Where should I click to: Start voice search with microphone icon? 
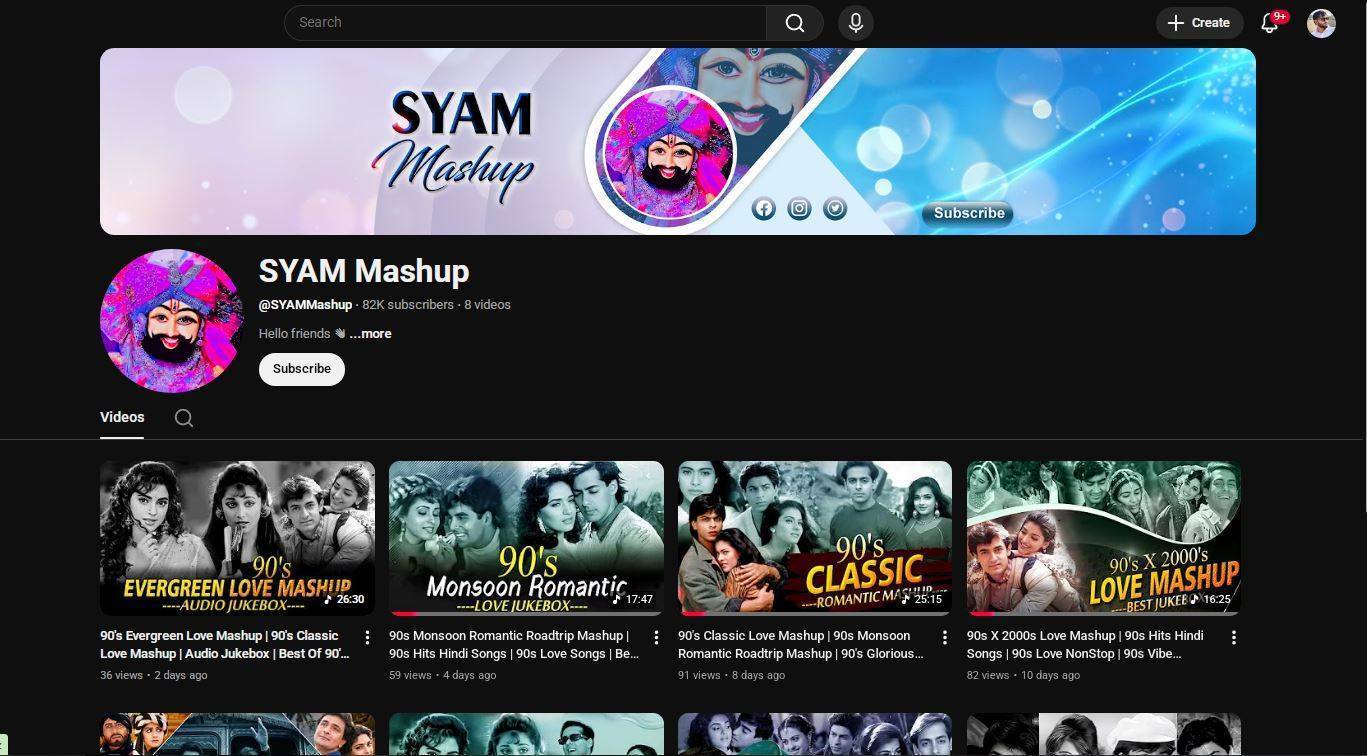click(x=855, y=23)
